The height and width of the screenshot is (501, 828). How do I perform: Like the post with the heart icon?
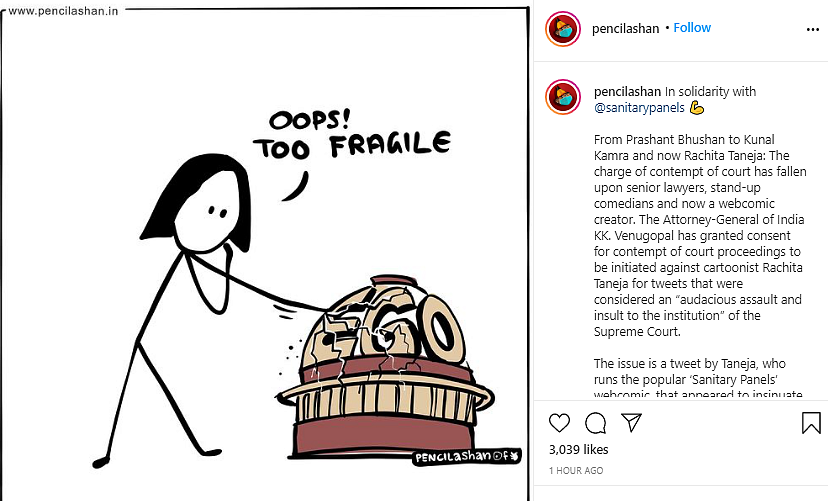[x=559, y=423]
